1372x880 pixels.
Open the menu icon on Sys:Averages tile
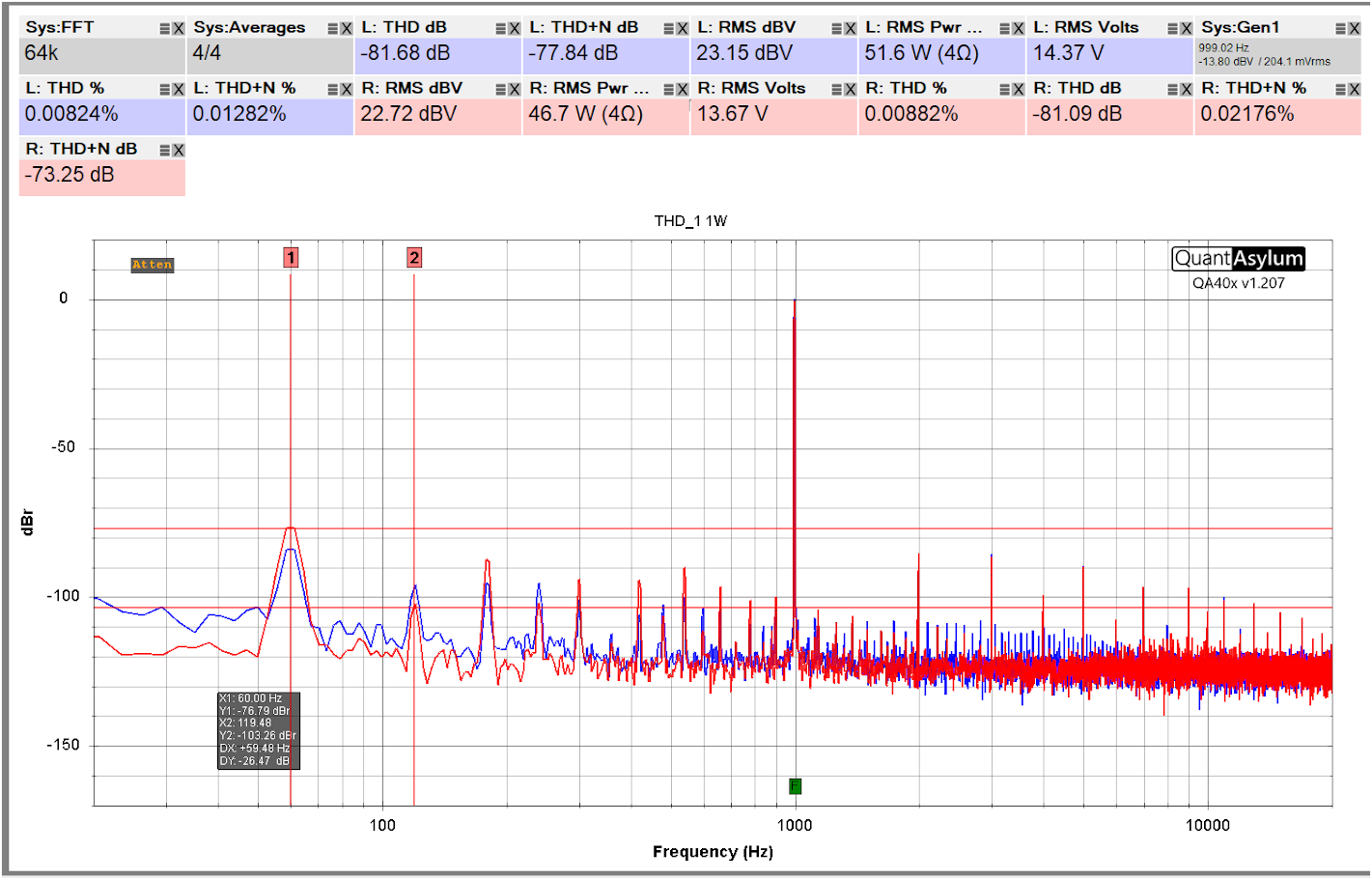333,29
